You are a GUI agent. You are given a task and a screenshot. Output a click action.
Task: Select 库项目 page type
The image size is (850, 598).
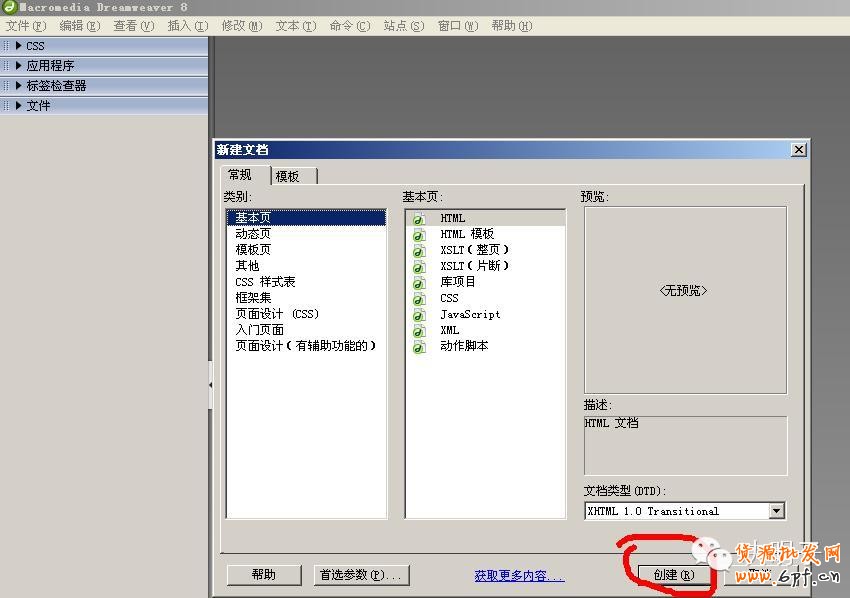(485, 282)
